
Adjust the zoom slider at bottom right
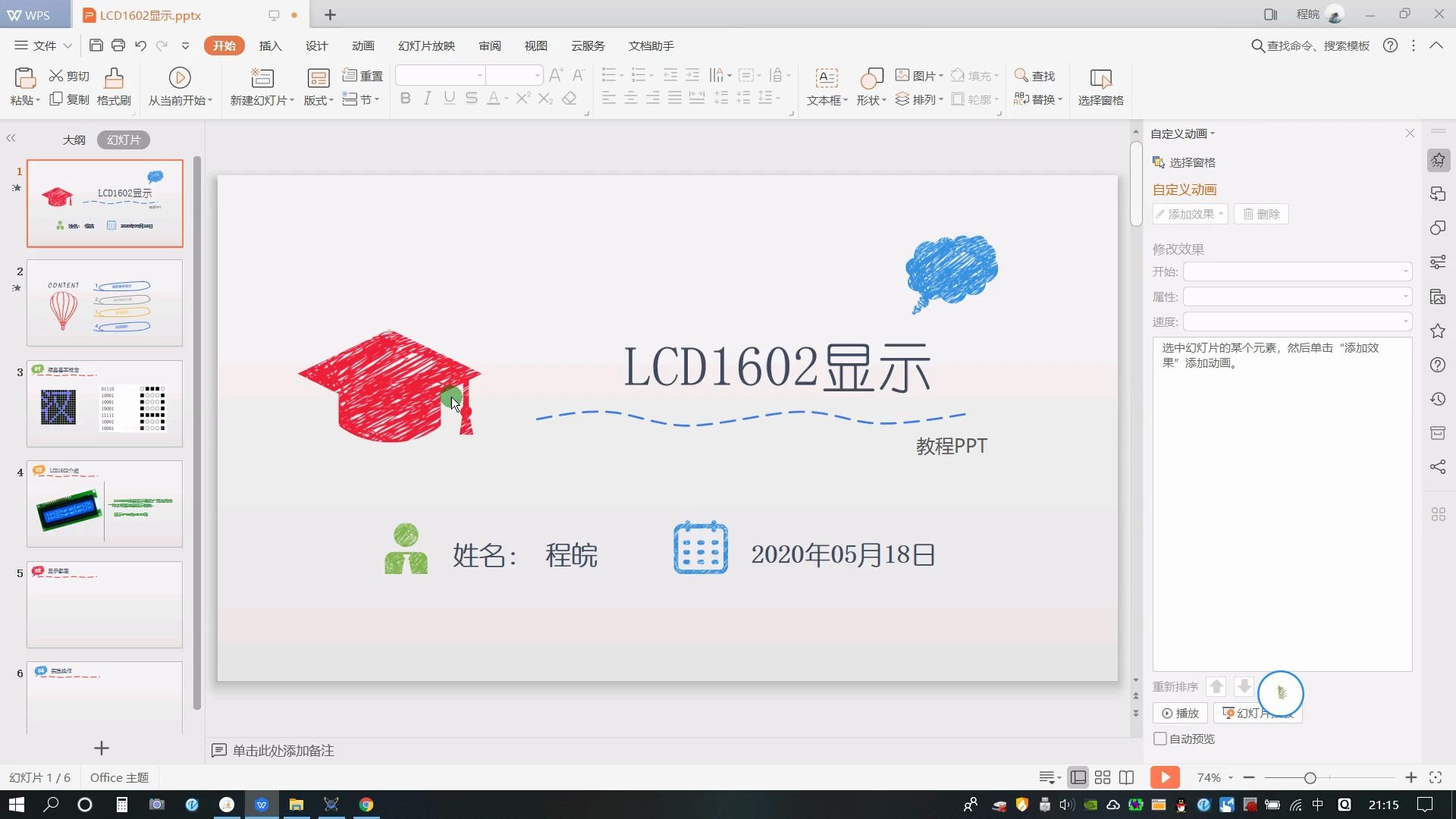pos(1310,777)
